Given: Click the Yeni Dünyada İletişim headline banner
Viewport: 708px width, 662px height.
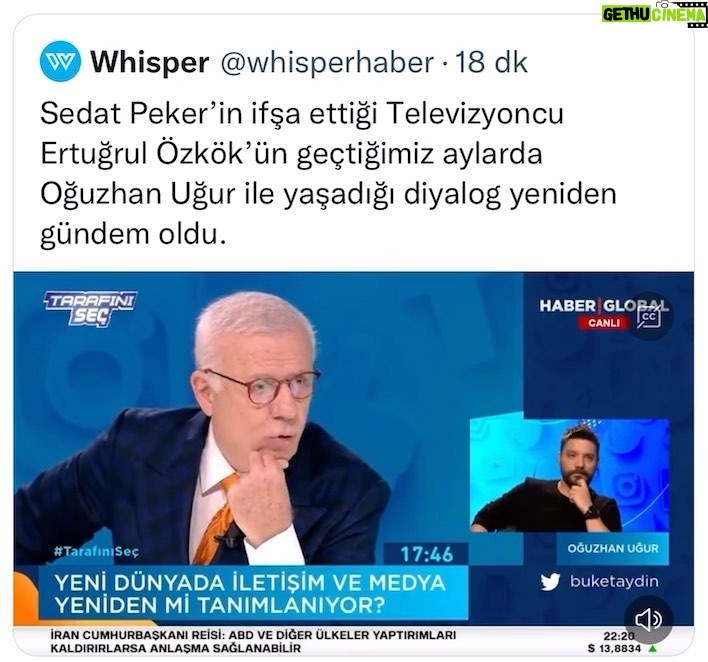Looking at the screenshot, I should (253, 593).
